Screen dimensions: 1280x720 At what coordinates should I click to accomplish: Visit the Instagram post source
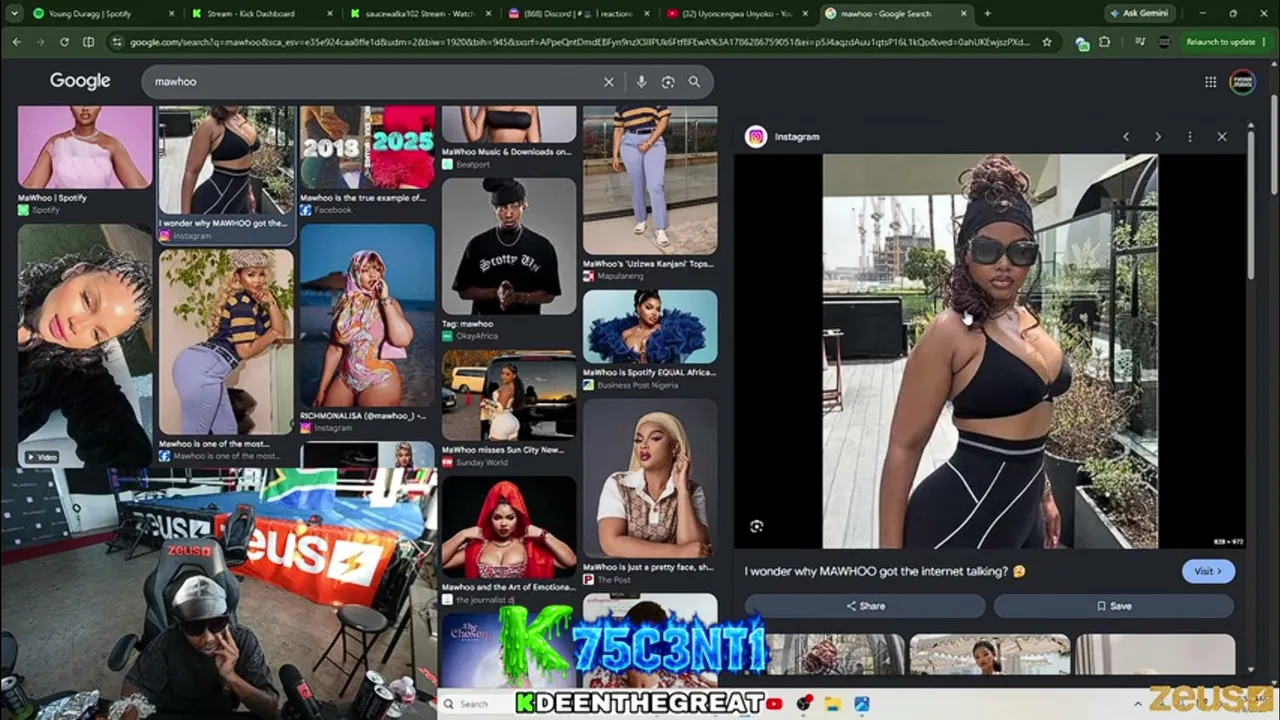point(1208,571)
